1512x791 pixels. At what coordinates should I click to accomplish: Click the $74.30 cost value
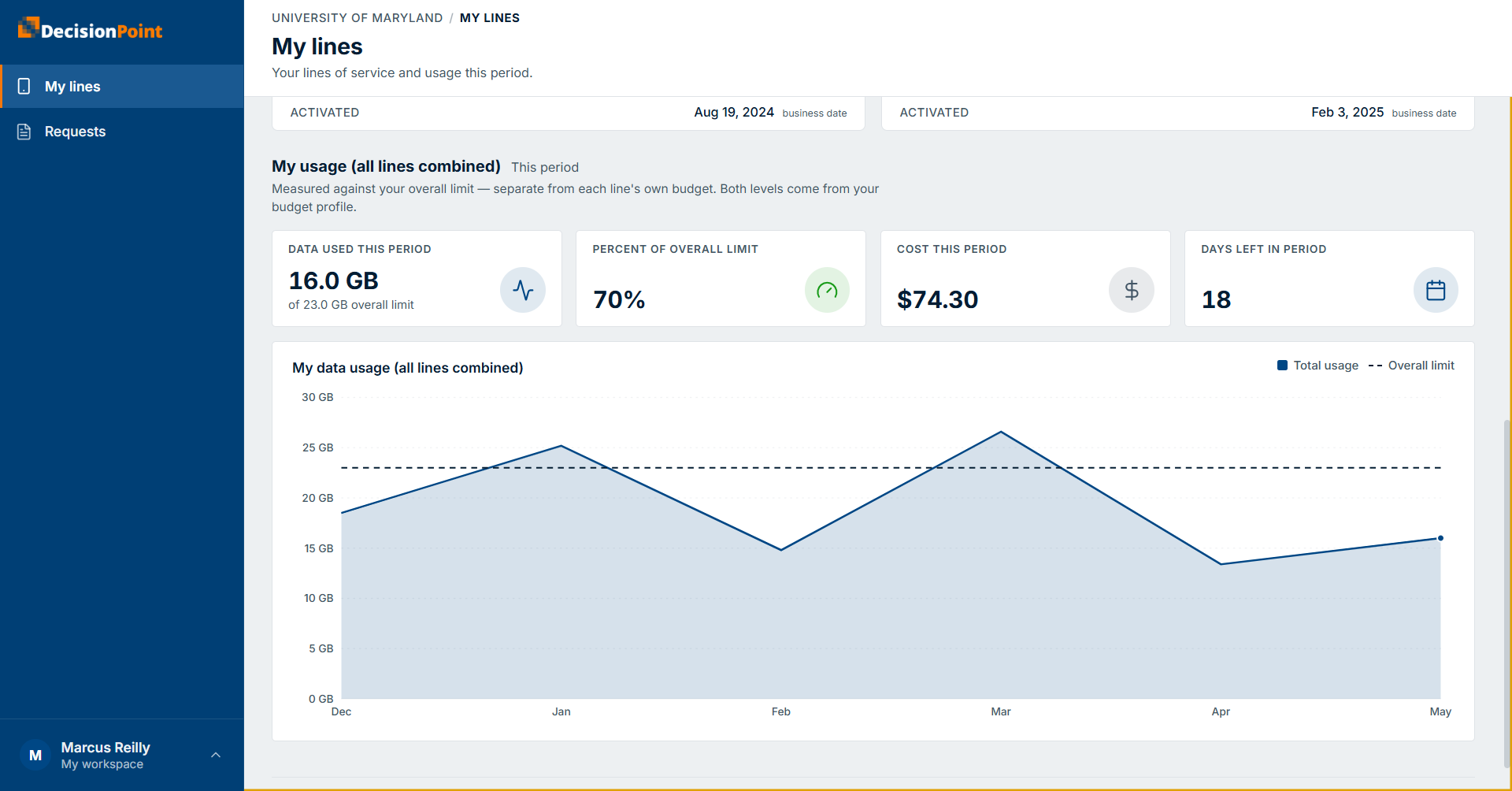(x=937, y=299)
